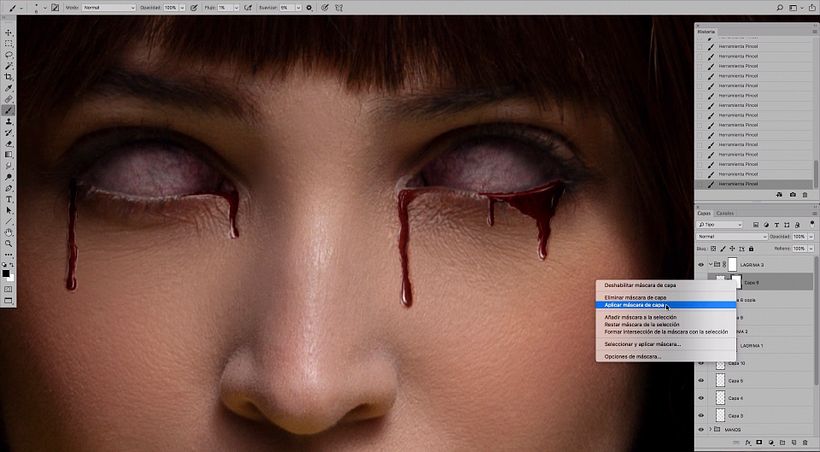Toggle pressure controls size icon

[325, 8]
